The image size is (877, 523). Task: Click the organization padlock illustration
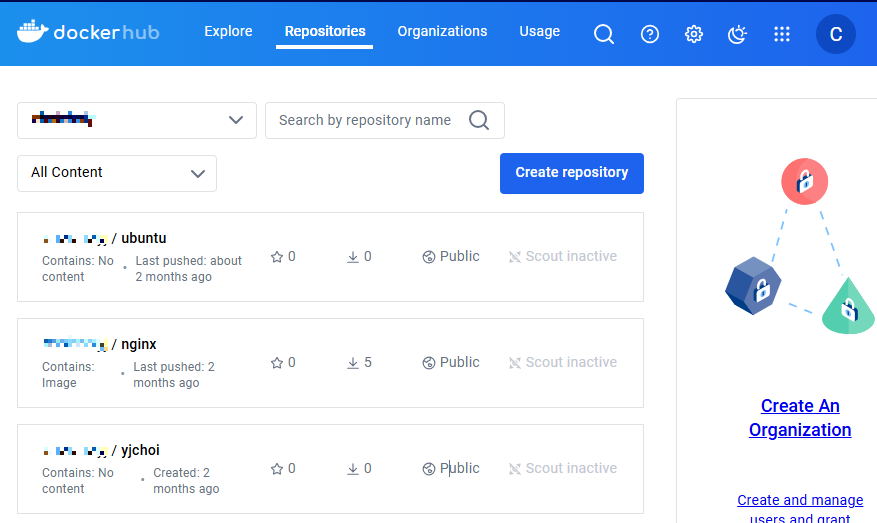[800, 246]
